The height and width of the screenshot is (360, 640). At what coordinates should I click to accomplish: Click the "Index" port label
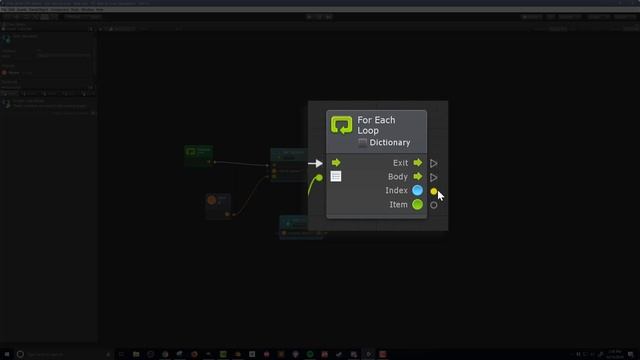396,191
